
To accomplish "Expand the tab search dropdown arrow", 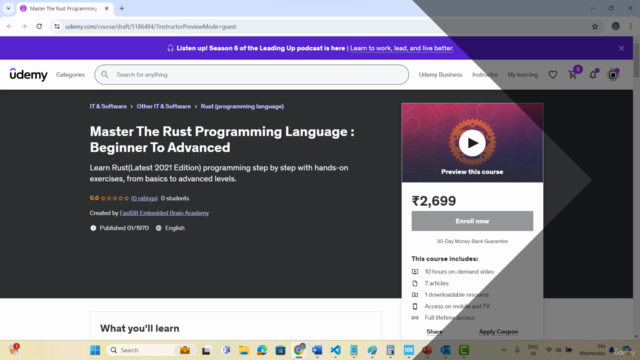I will 8,8.
